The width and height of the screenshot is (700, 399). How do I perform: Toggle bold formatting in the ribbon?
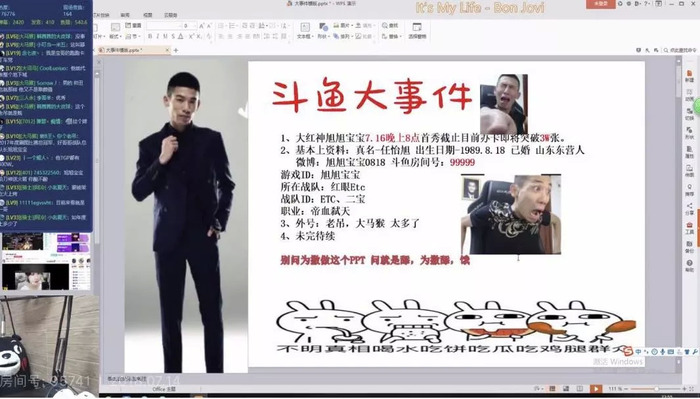(x=150, y=36)
